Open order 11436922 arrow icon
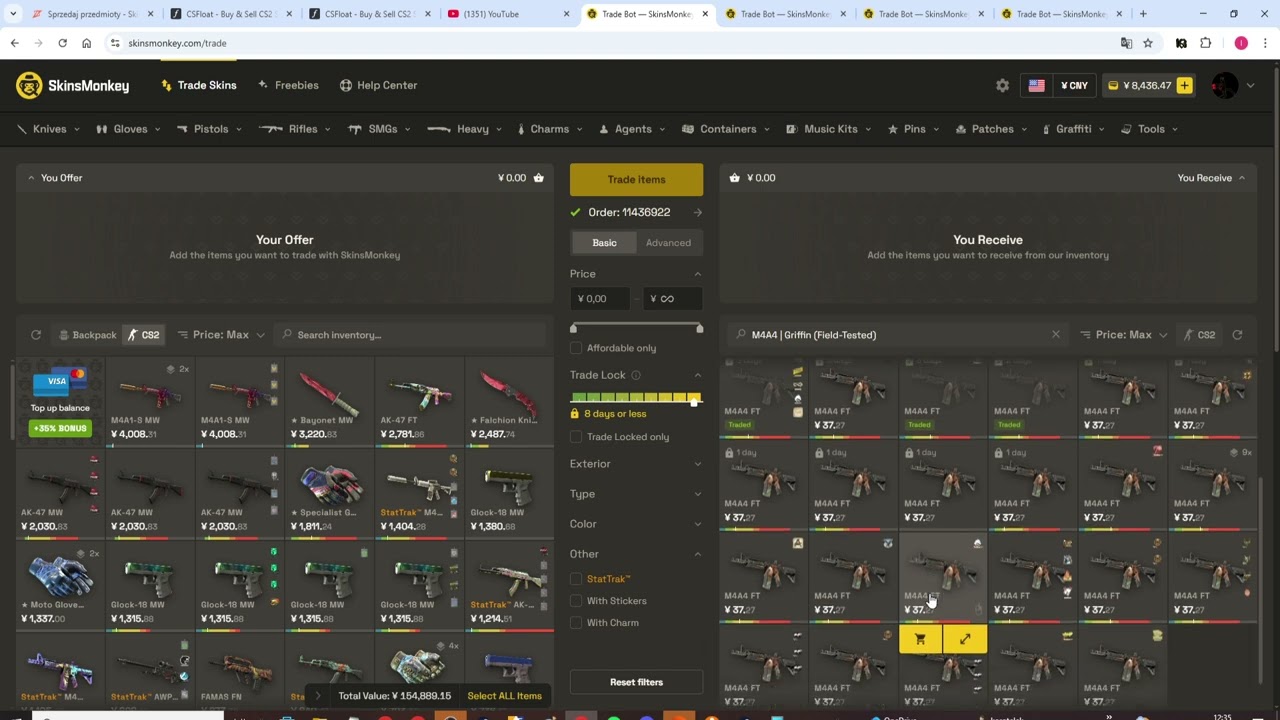1280x720 pixels. [697, 212]
